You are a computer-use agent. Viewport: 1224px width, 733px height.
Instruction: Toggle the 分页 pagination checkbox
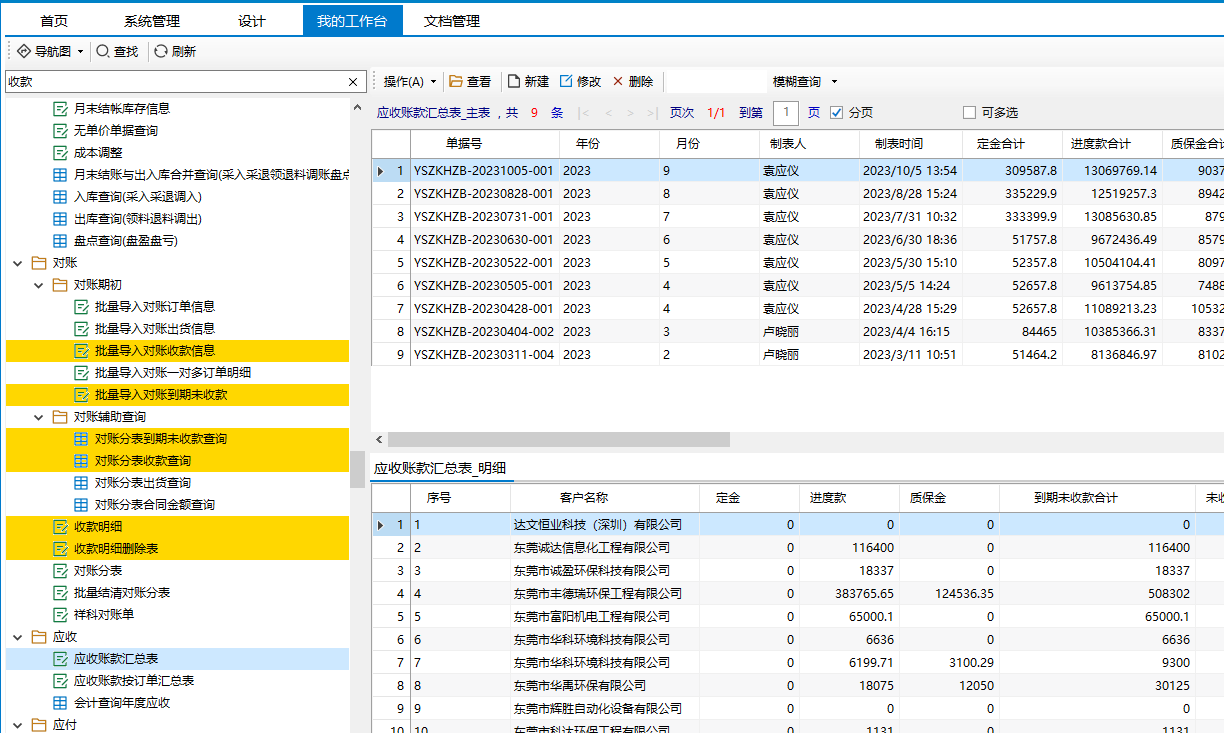837,112
